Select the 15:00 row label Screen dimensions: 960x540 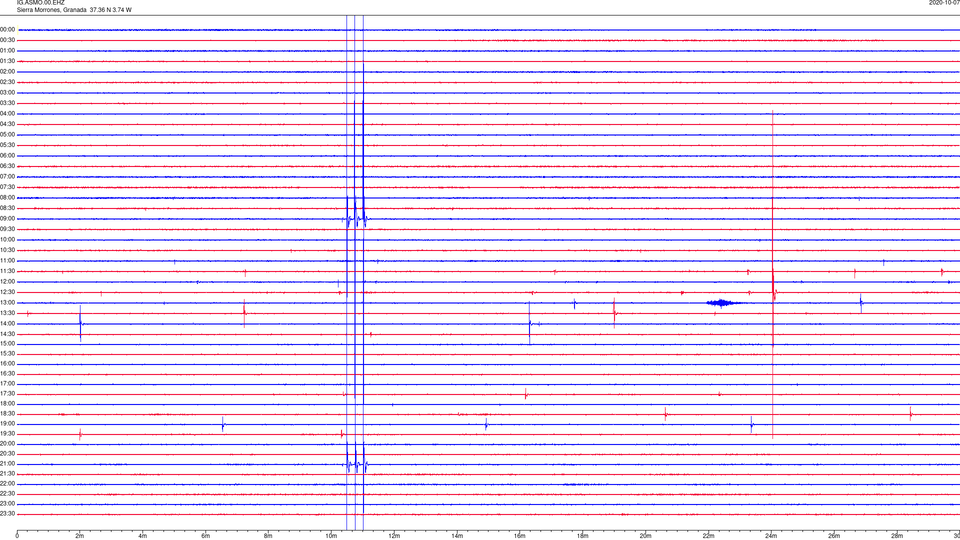[7, 344]
